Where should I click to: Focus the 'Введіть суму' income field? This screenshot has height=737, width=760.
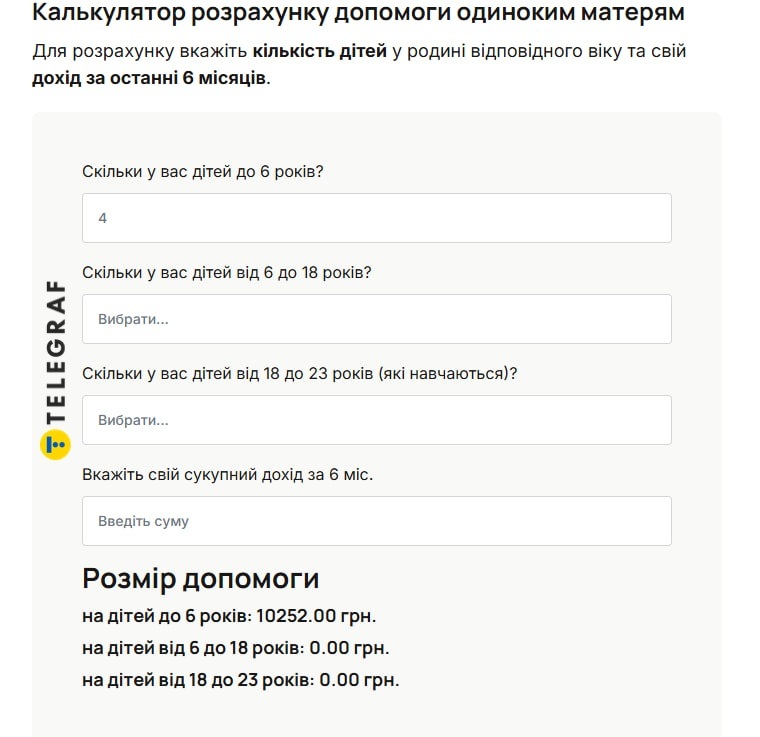point(376,521)
